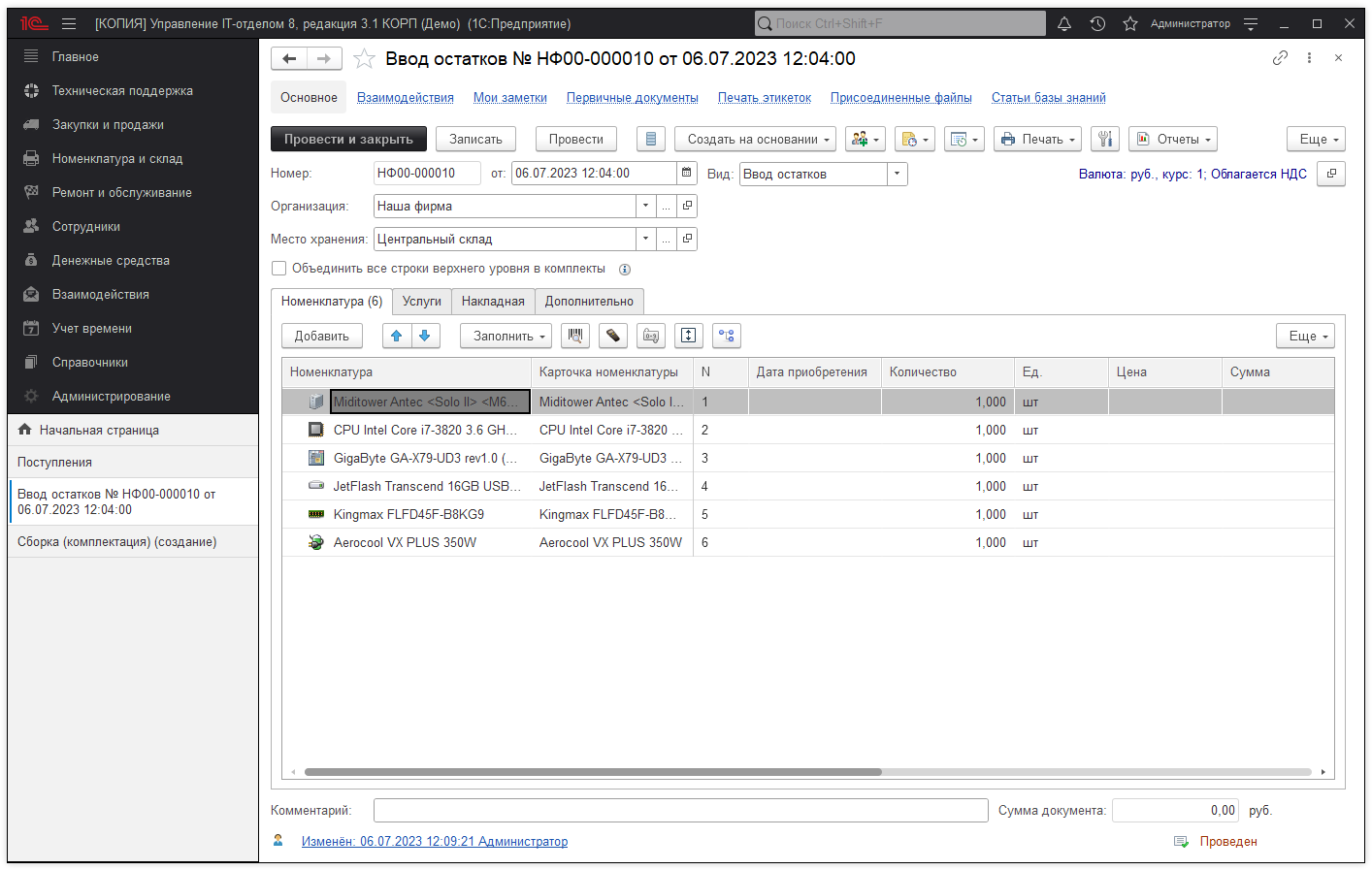Screen dimensions: 1372x870
Task: Open the calendar picker next to document date
Action: pyautogui.click(x=687, y=174)
